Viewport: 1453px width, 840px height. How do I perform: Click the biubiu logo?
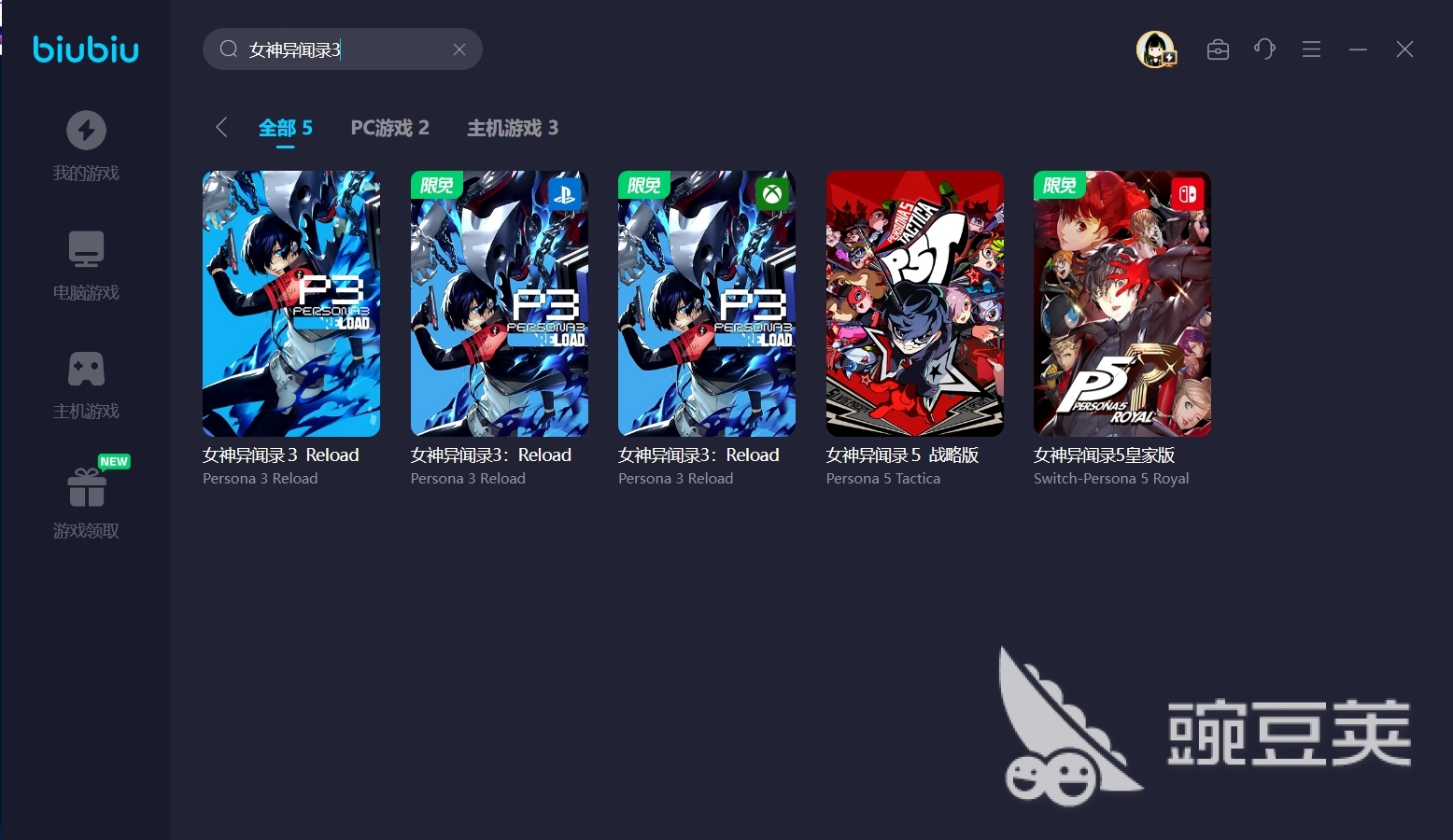click(x=86, y=49)
